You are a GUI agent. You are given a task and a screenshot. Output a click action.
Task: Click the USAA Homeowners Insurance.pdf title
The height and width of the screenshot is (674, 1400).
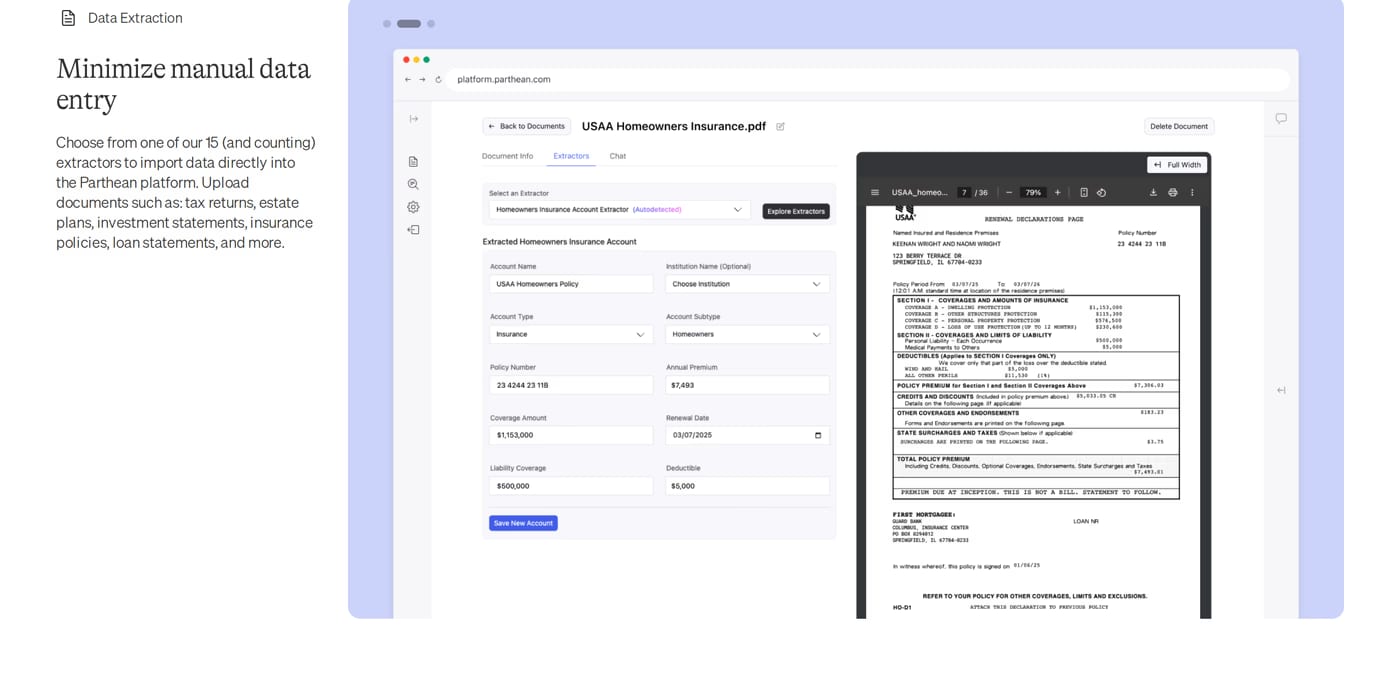674,126
